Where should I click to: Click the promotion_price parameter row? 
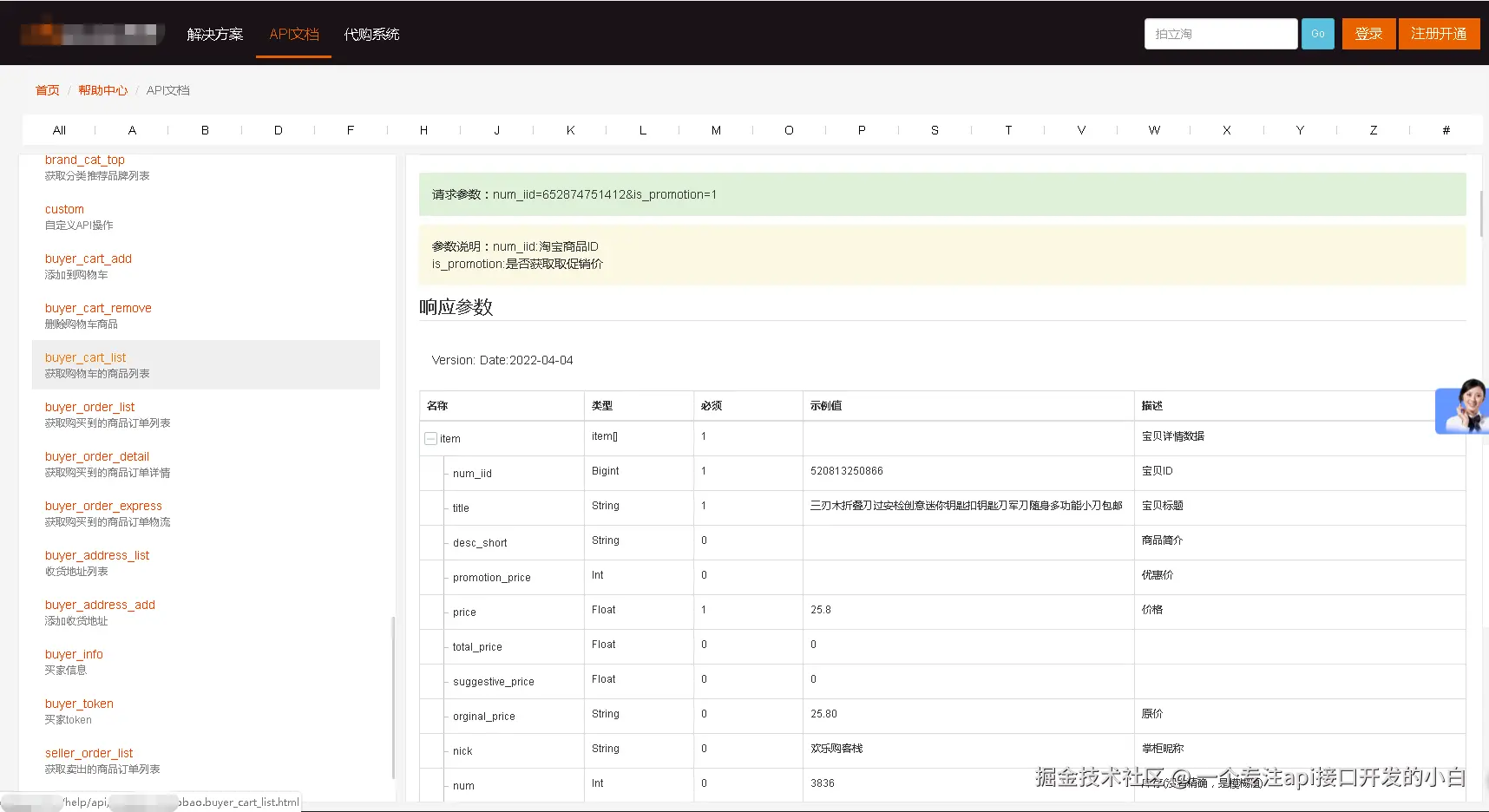[x=942, y=577]
